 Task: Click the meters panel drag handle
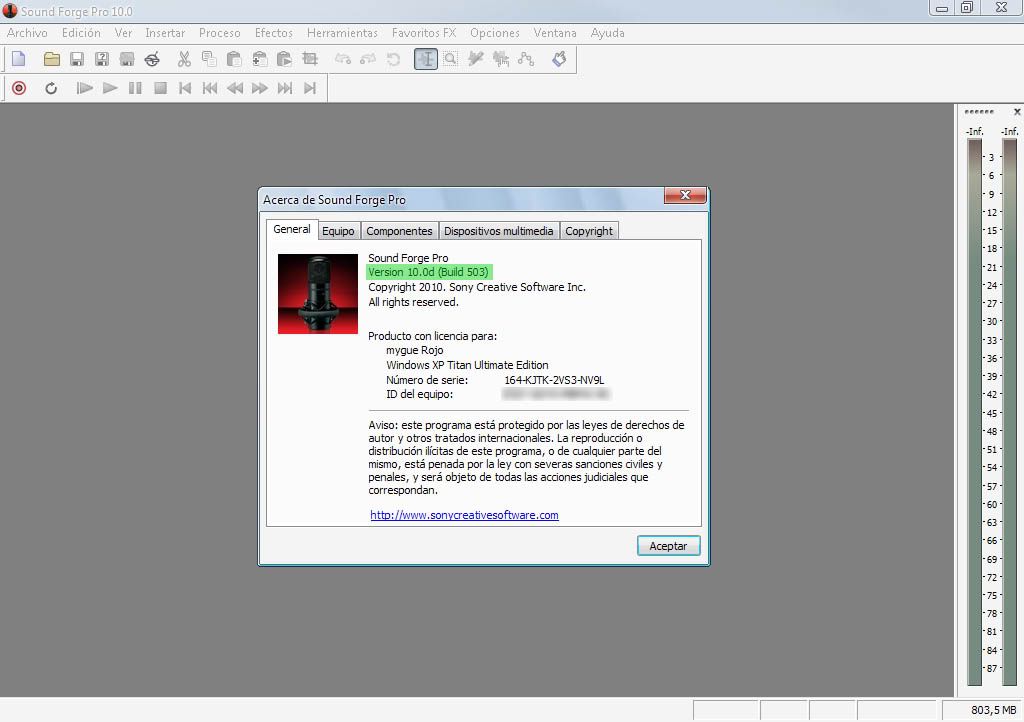(x=979, y=112)
